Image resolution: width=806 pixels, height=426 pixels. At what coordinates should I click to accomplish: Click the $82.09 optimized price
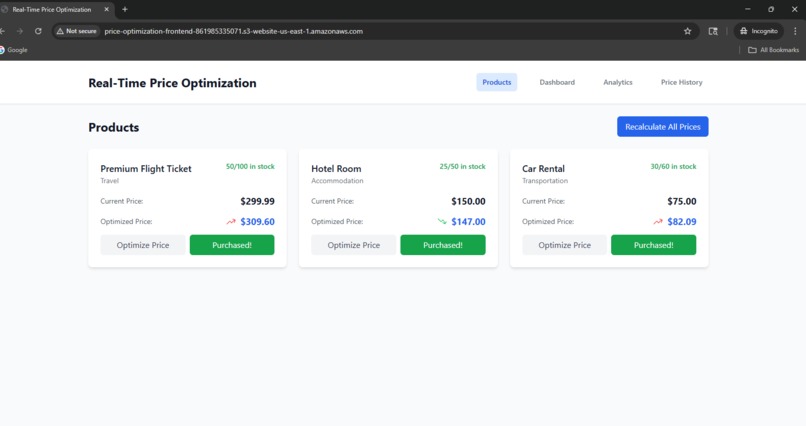click(x=682, y=222)
